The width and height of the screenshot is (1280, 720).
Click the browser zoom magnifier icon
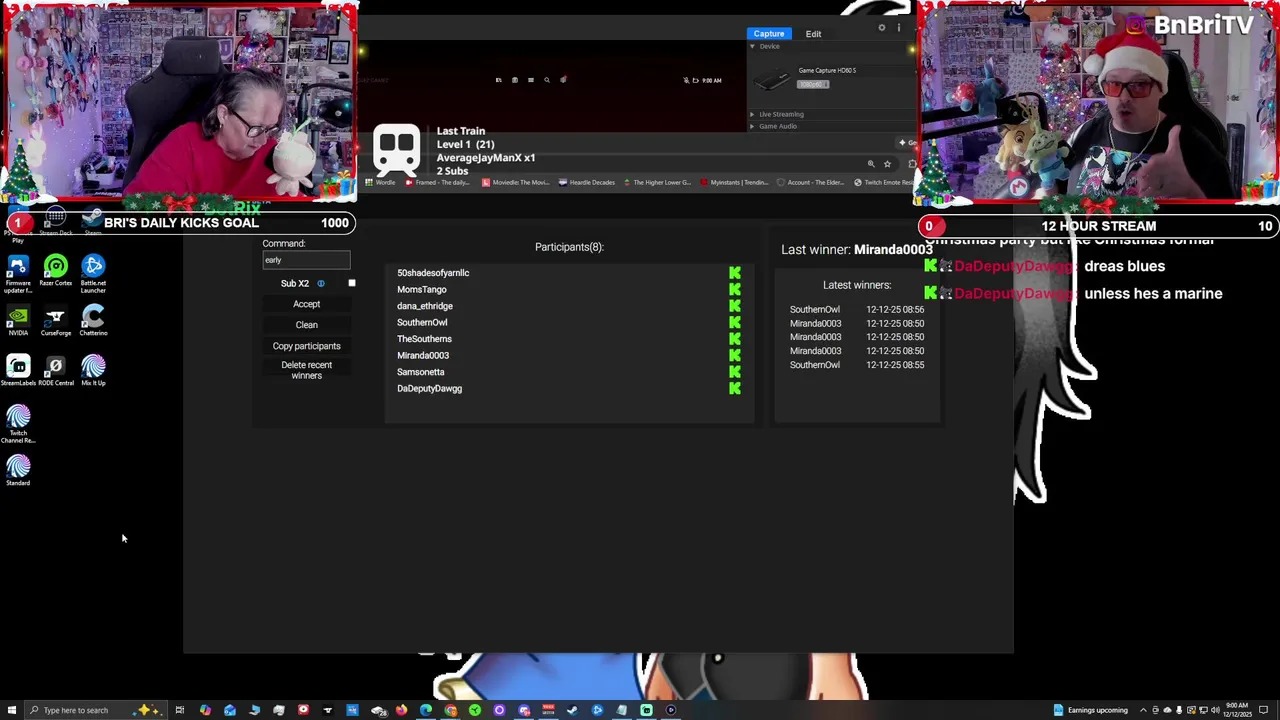coord(871,164)
